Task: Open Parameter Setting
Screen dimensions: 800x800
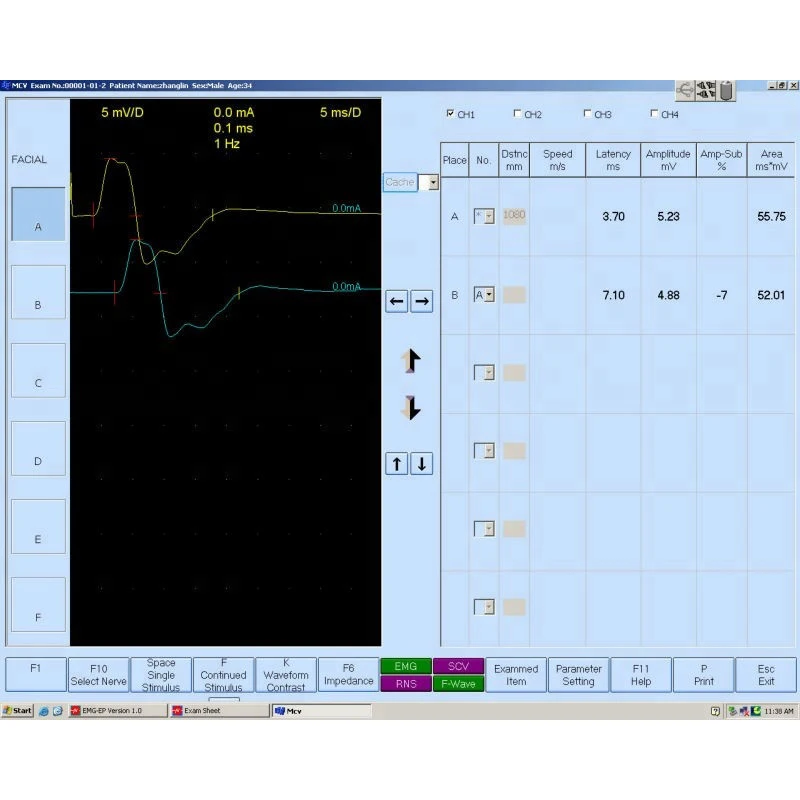Action: point(579,674)
